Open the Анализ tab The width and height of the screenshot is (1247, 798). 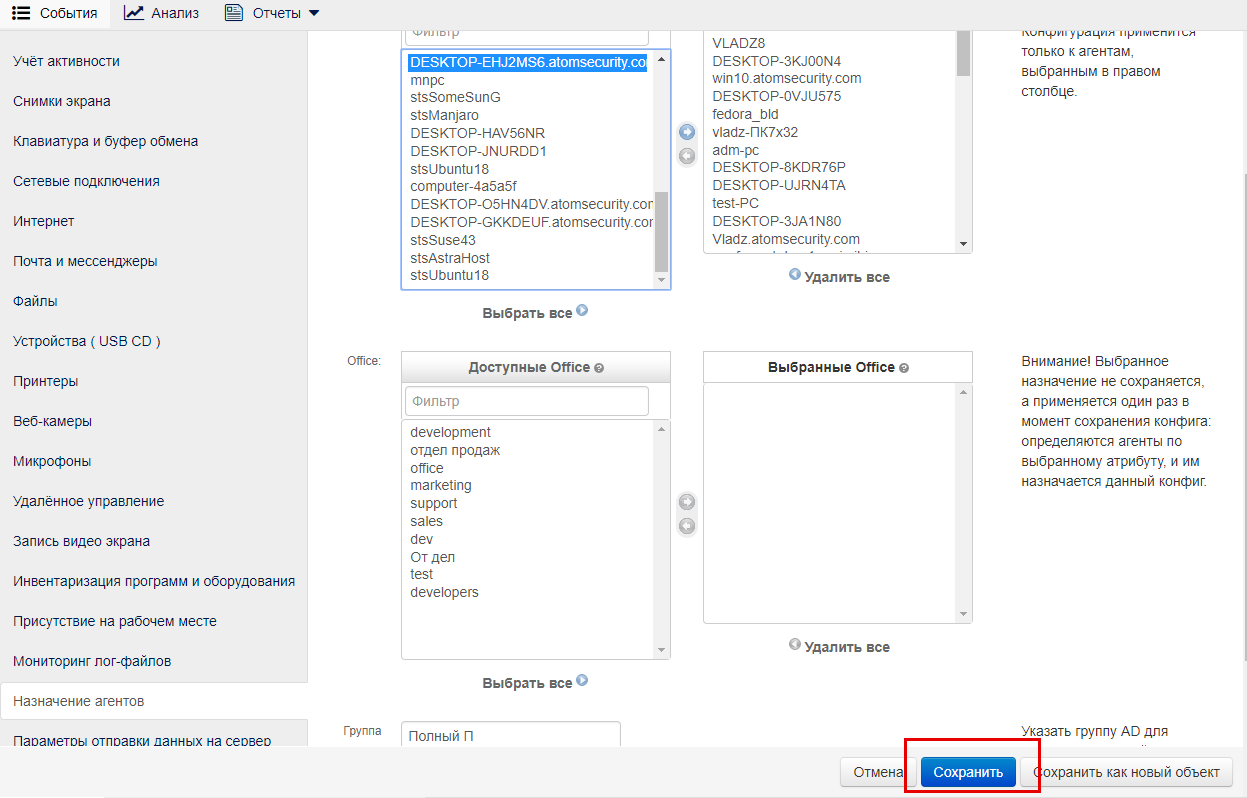click(x=162, y=13)
